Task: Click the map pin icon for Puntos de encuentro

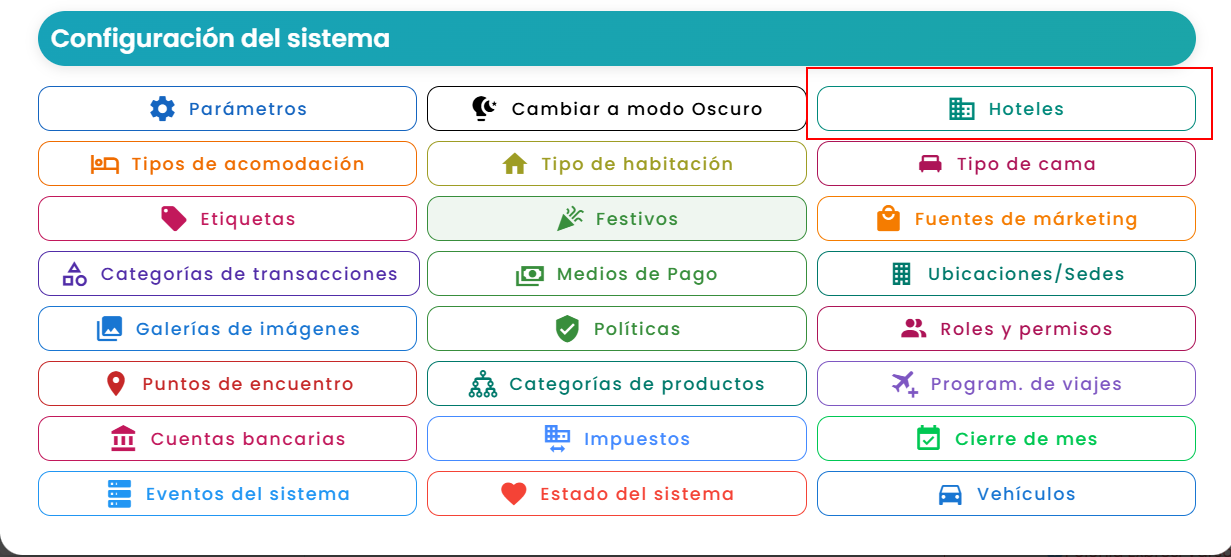Action: point(116,384)
